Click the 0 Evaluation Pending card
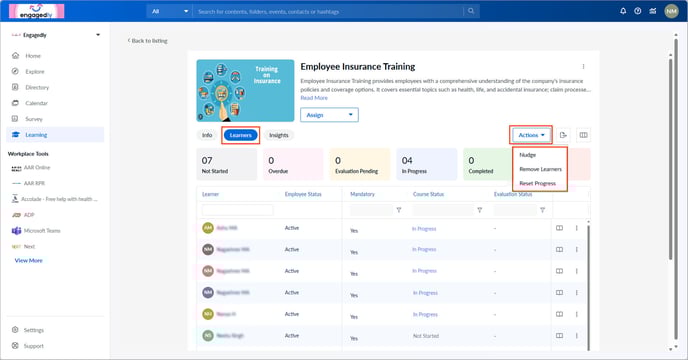Image resolution: width=688 pixels, height=360 pixels. [360, 164]
